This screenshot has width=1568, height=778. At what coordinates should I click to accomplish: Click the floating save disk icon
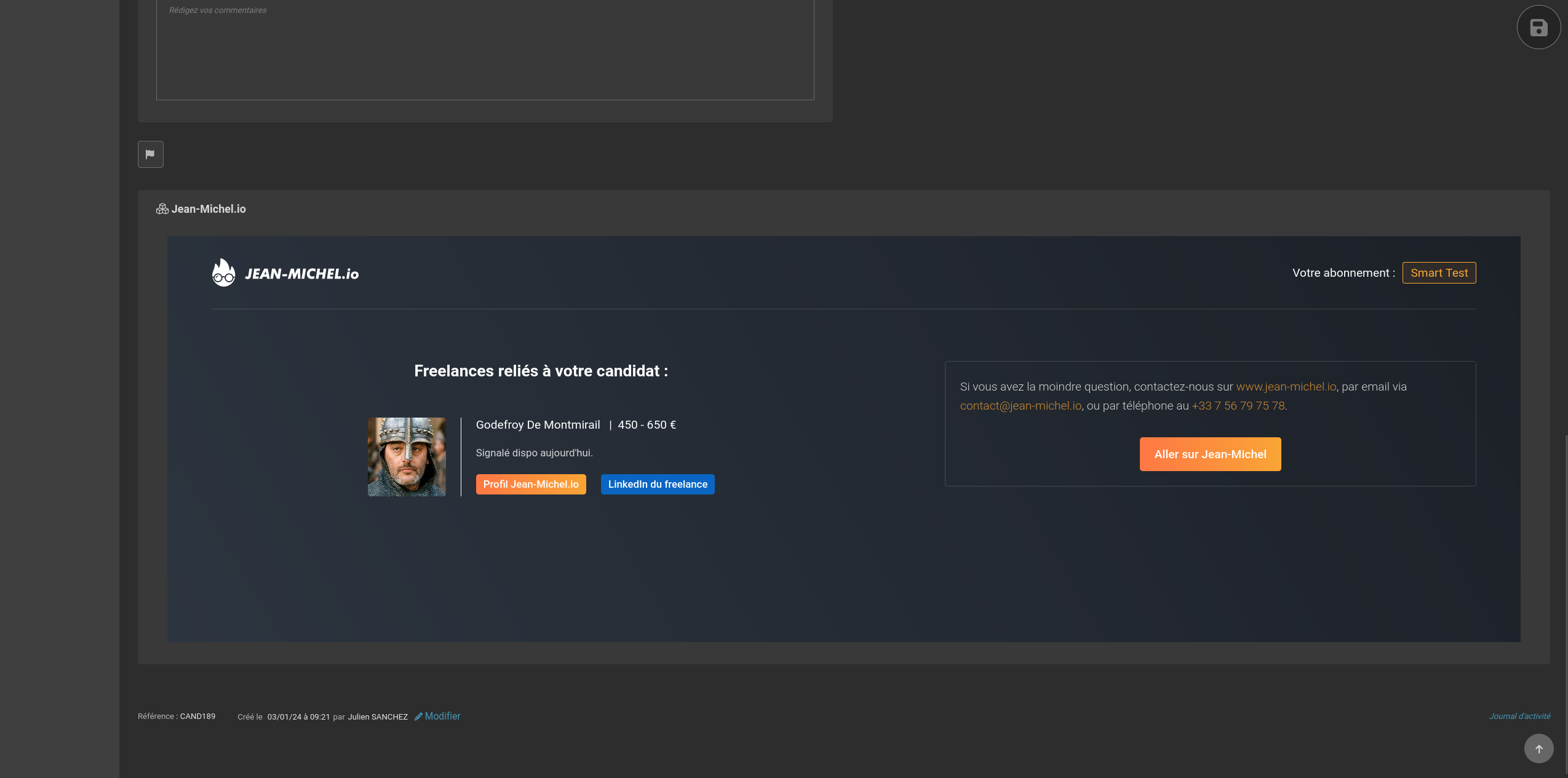(1538, 28)
